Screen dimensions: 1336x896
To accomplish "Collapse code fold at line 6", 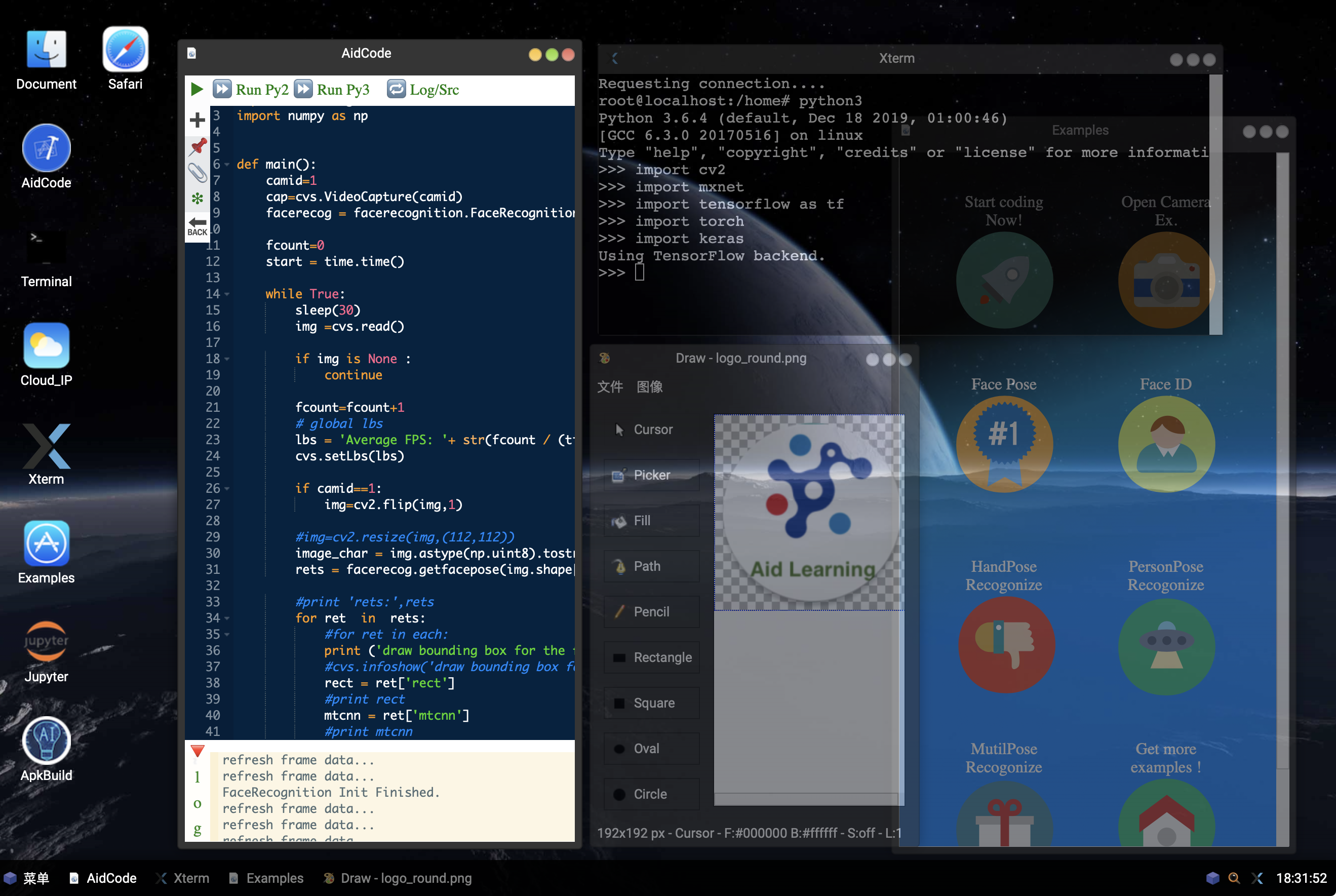I will pyautogui.click(x=227, y=165).
